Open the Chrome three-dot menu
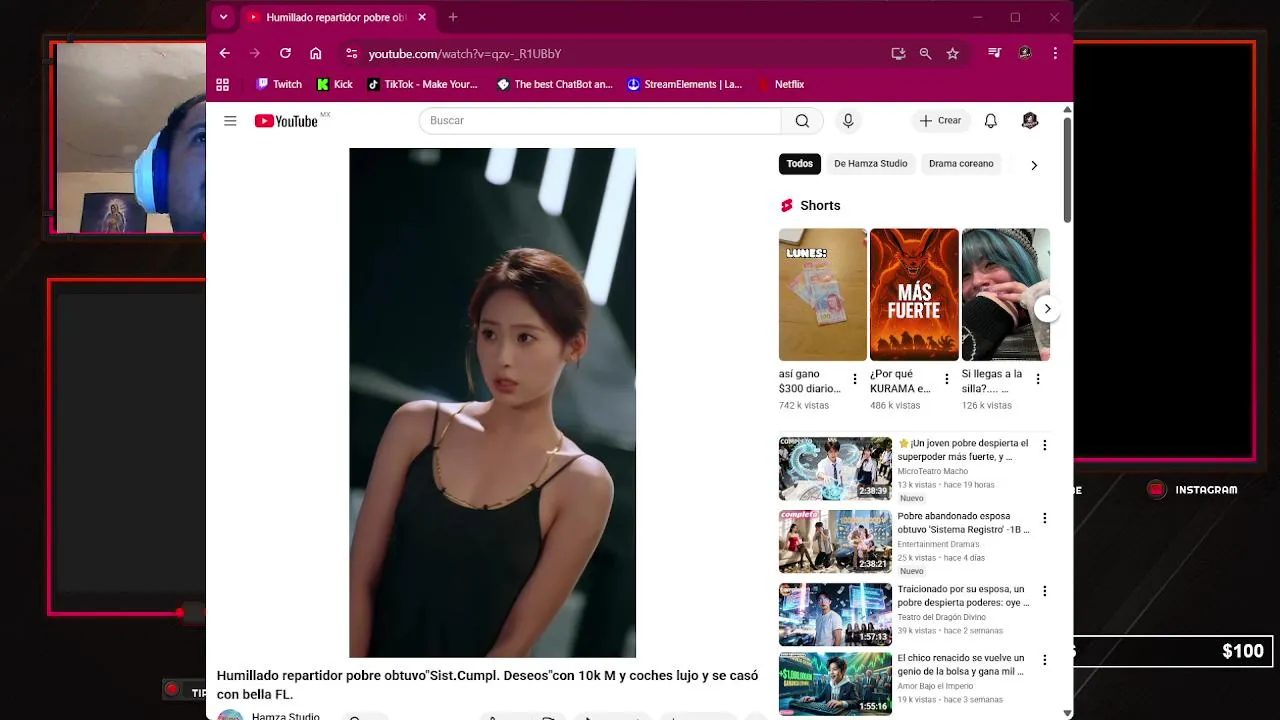 [x=1055, y=53]
